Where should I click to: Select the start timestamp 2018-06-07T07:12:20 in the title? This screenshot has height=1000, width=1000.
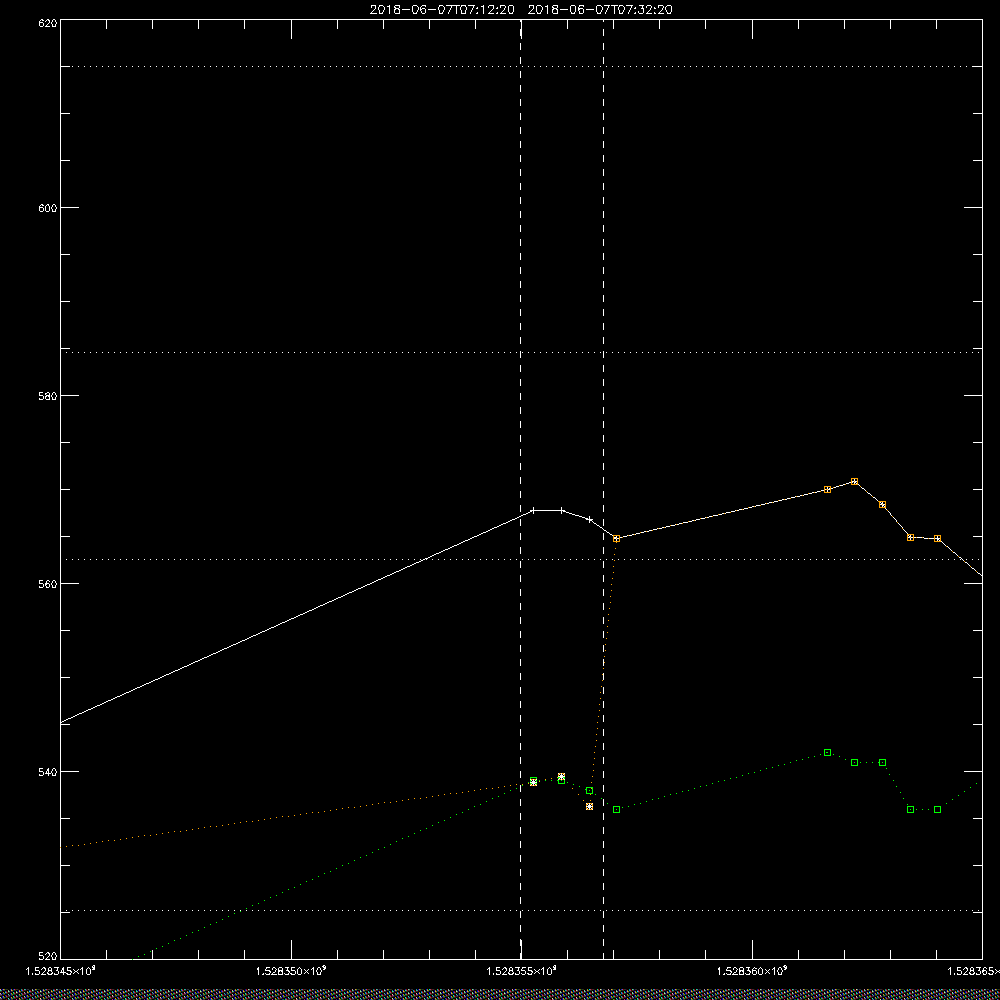point(442,10)
